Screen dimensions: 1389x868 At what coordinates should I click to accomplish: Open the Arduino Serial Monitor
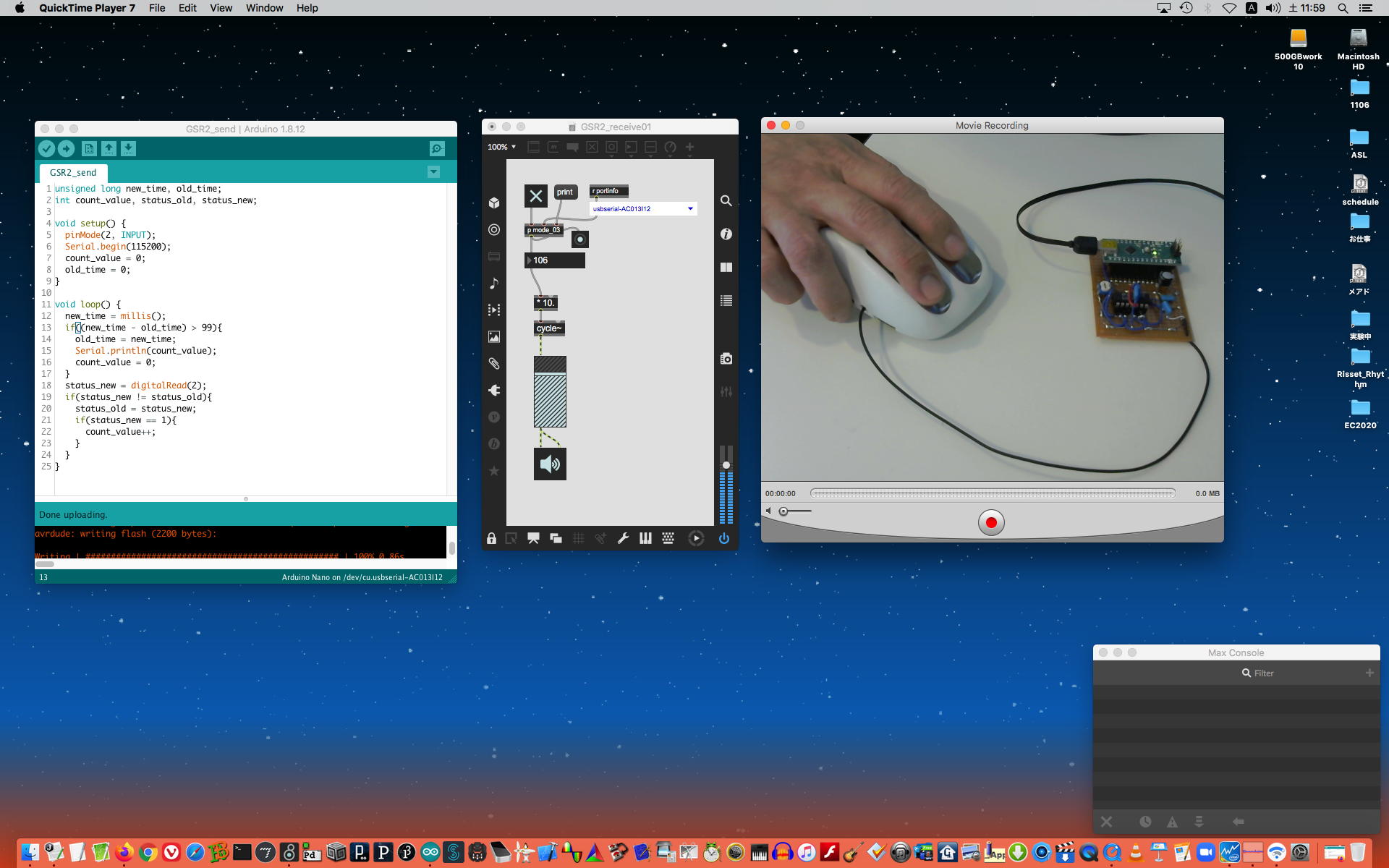click(x=437, y=148)
